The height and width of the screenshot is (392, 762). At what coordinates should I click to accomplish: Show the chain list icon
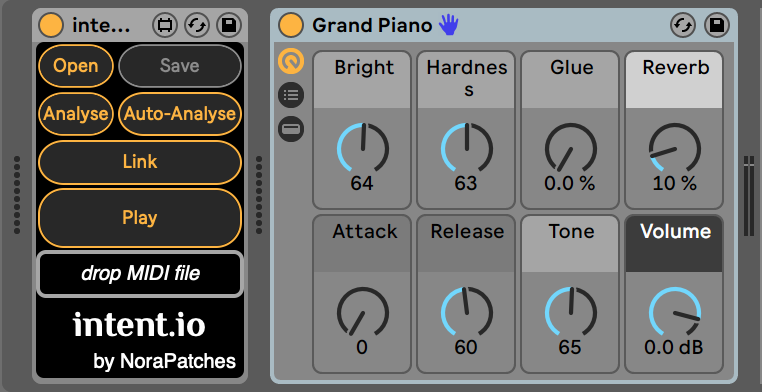(291, 95)
